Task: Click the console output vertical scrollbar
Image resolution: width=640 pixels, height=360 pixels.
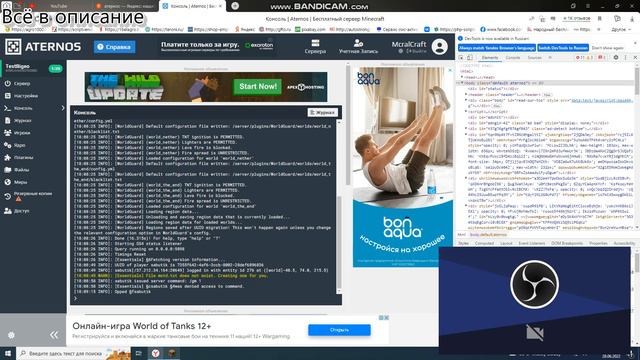Action: [x=339, y=245]
